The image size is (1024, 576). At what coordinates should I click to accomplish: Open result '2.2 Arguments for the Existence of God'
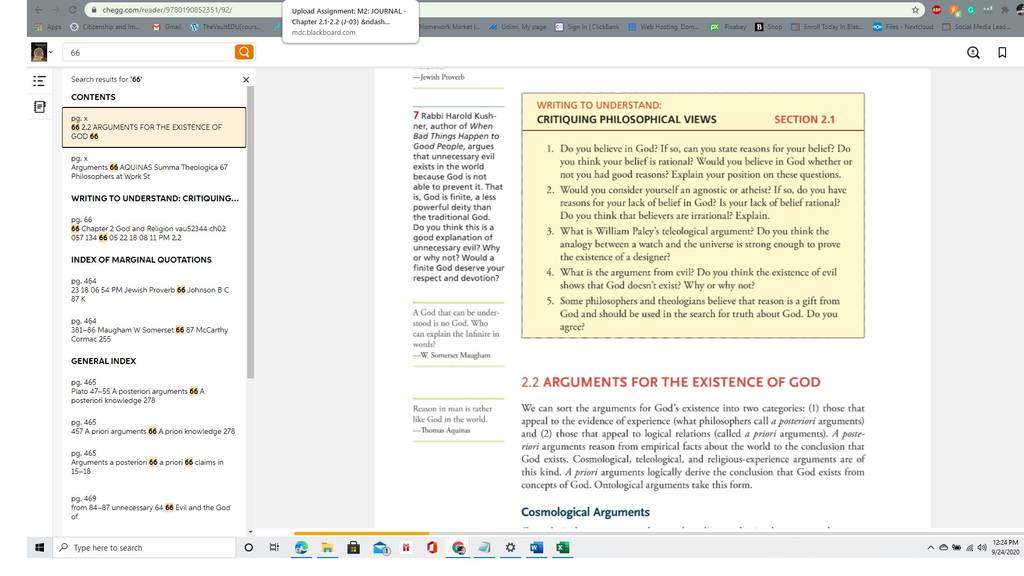coord(154,127)
